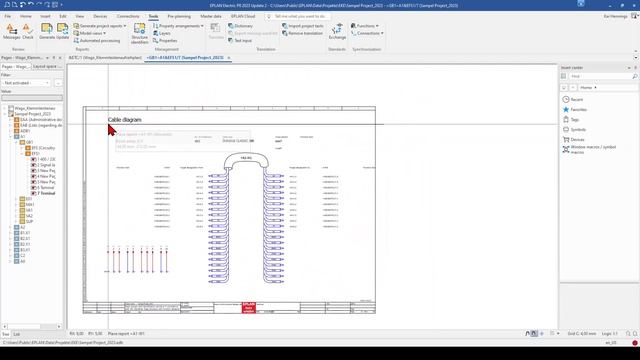Switch to the Master data ribbon tab
The width and height of the screenshot is (640, 360).
click(x=211, y=16)
